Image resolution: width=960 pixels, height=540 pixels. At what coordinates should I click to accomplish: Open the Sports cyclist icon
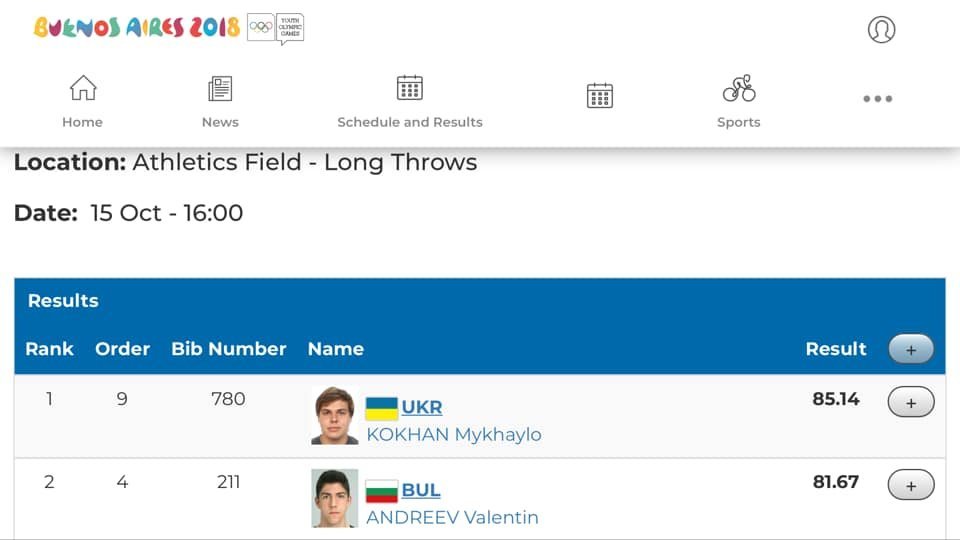pos(739,88)
